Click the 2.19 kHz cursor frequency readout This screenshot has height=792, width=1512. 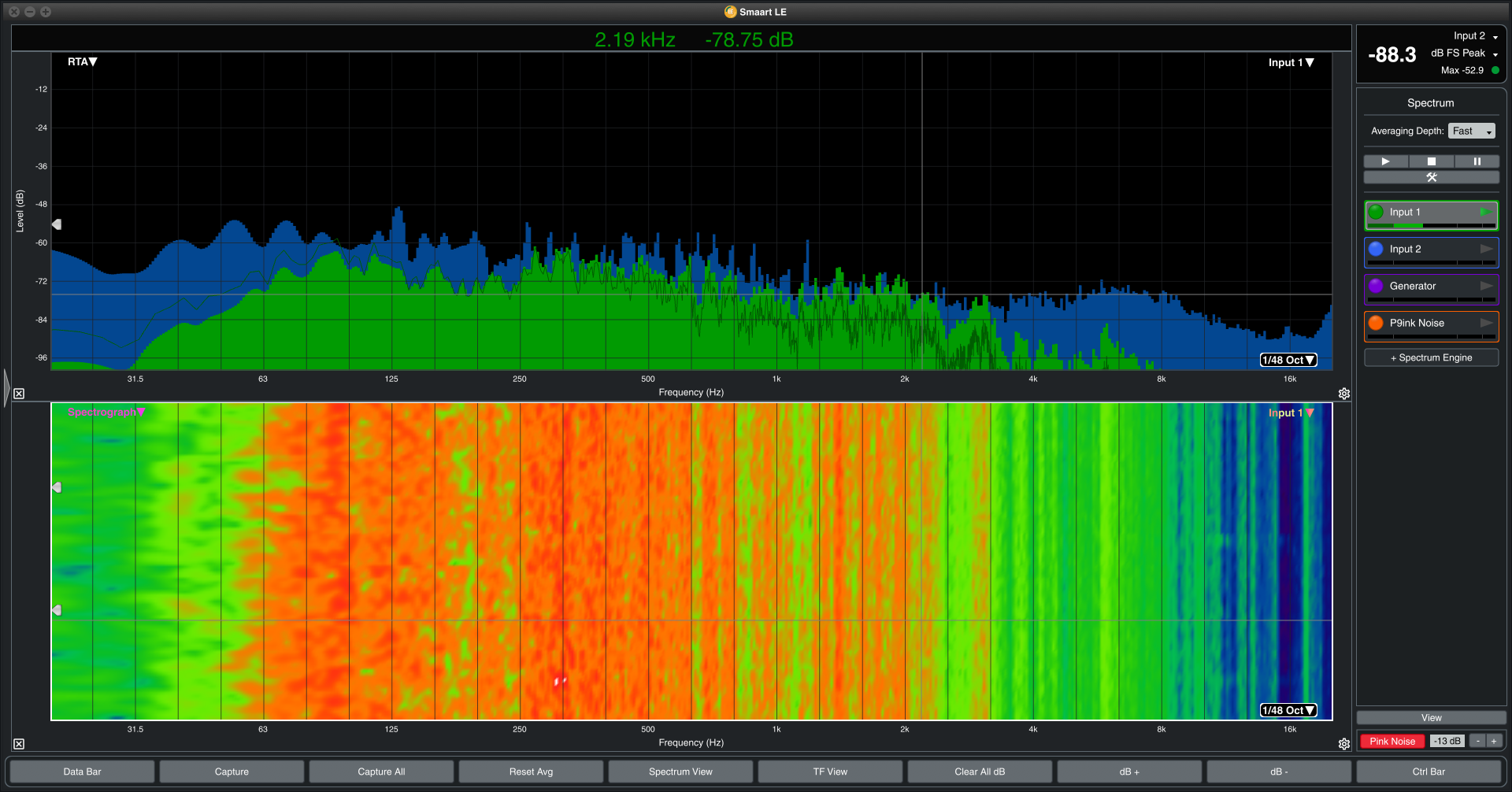pos(635,40)
